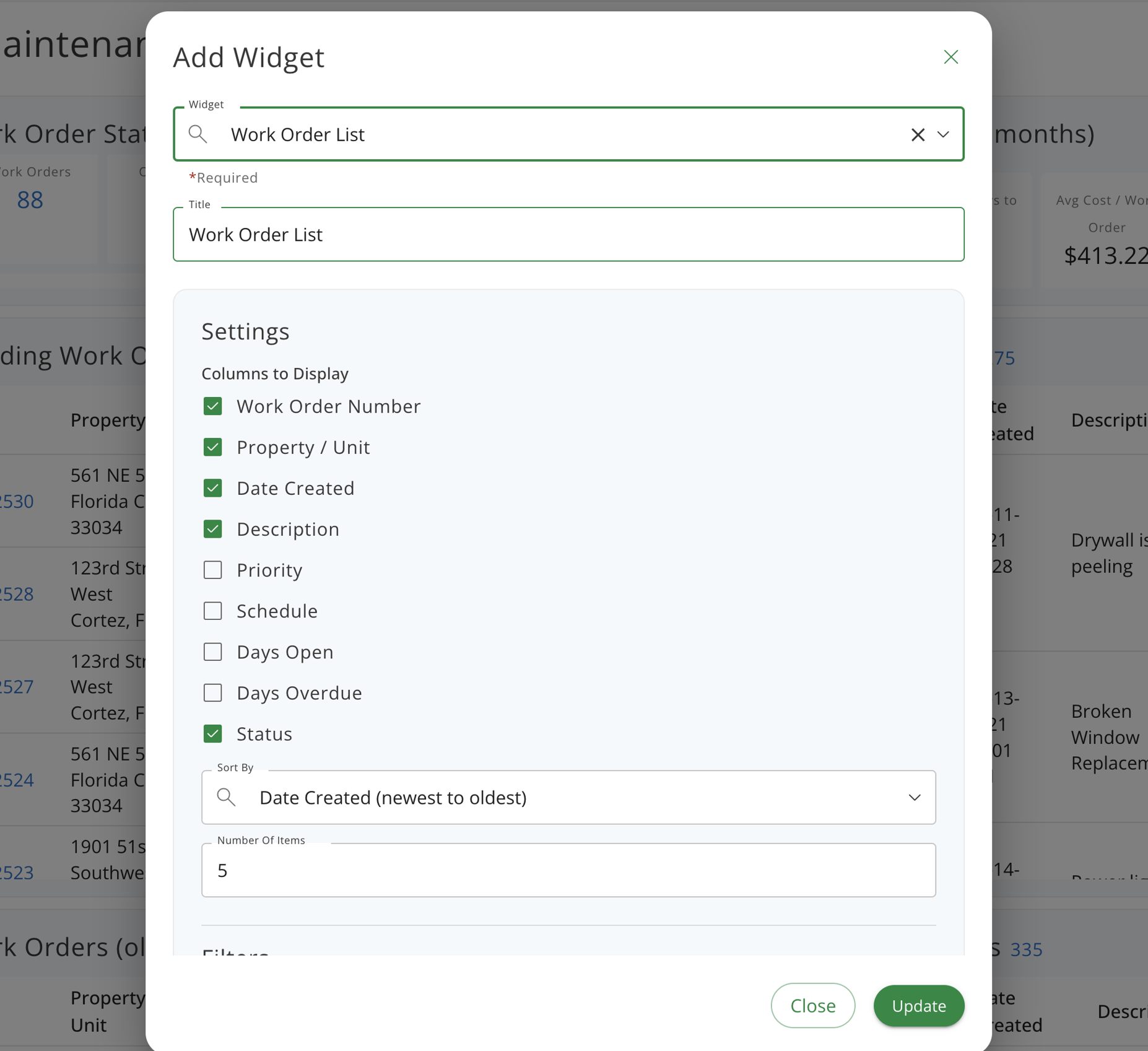Click the Number Of Items field

568,870
